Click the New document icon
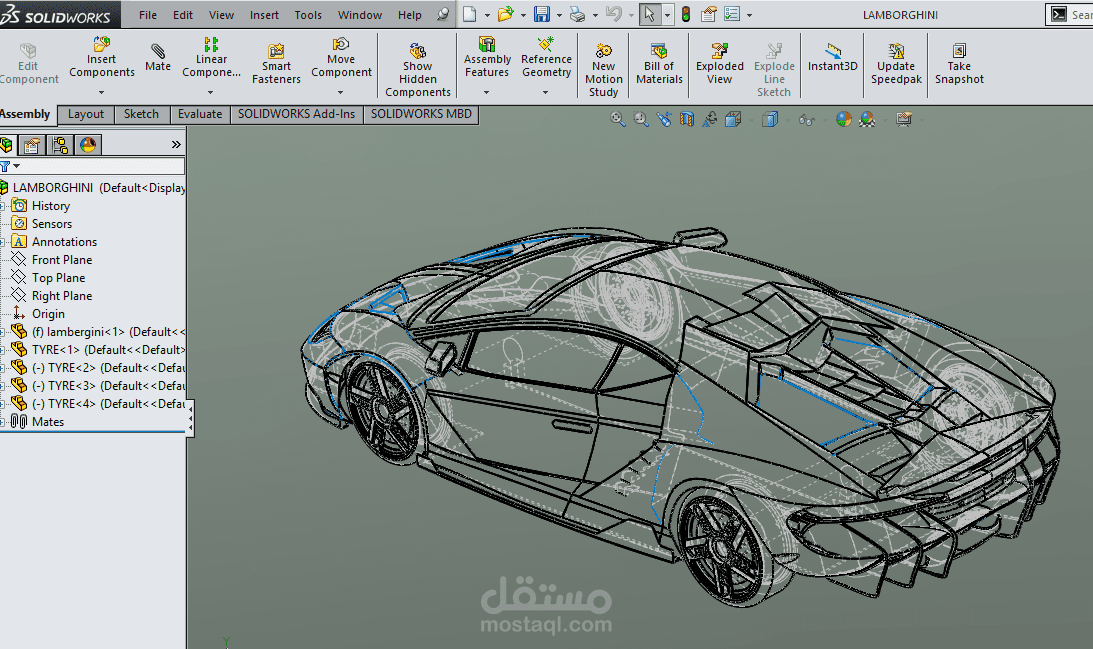Viewport: 1093px width, 649px height. (470, 14)
